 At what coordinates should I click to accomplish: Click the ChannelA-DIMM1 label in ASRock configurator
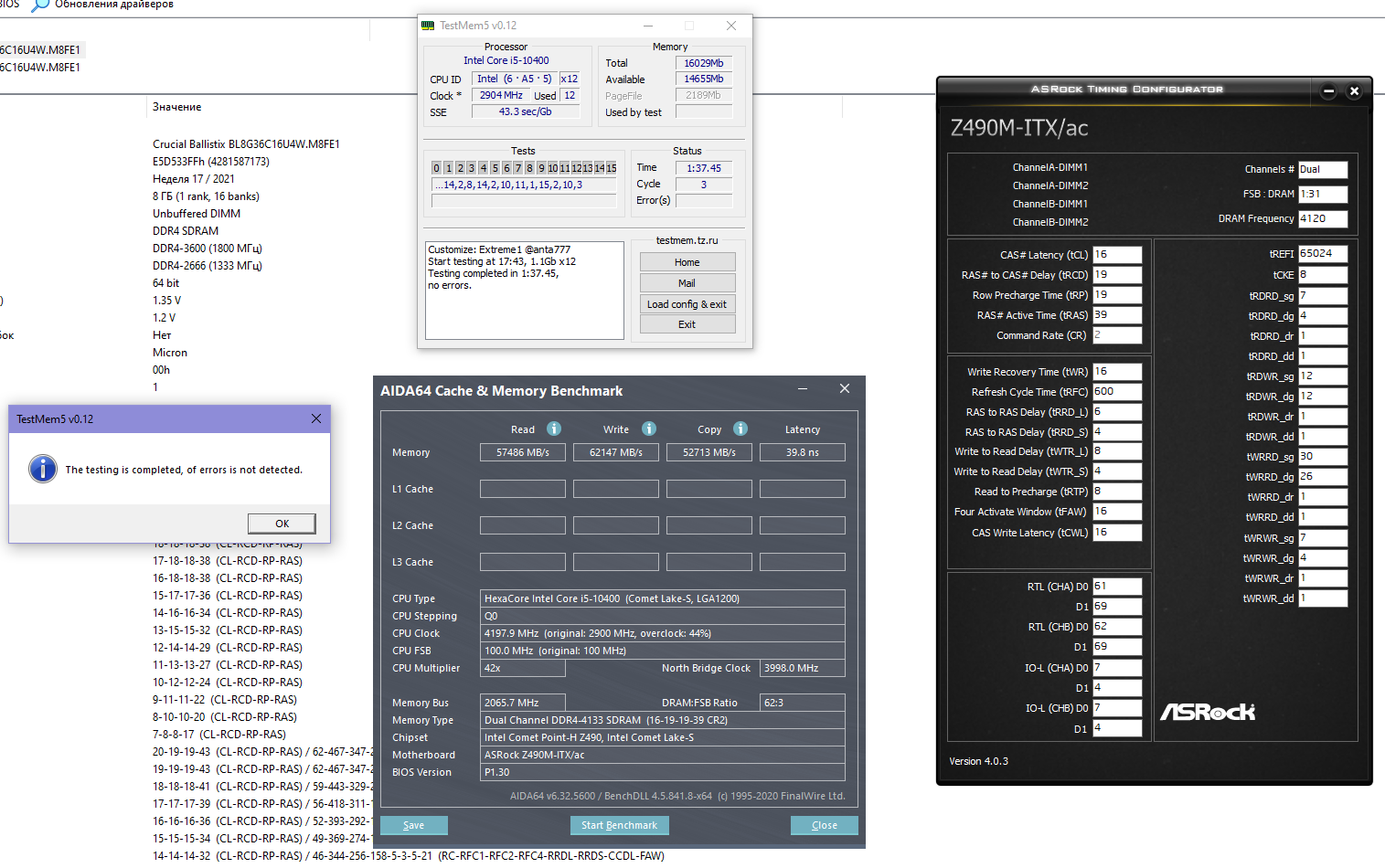click(1050, 167)
